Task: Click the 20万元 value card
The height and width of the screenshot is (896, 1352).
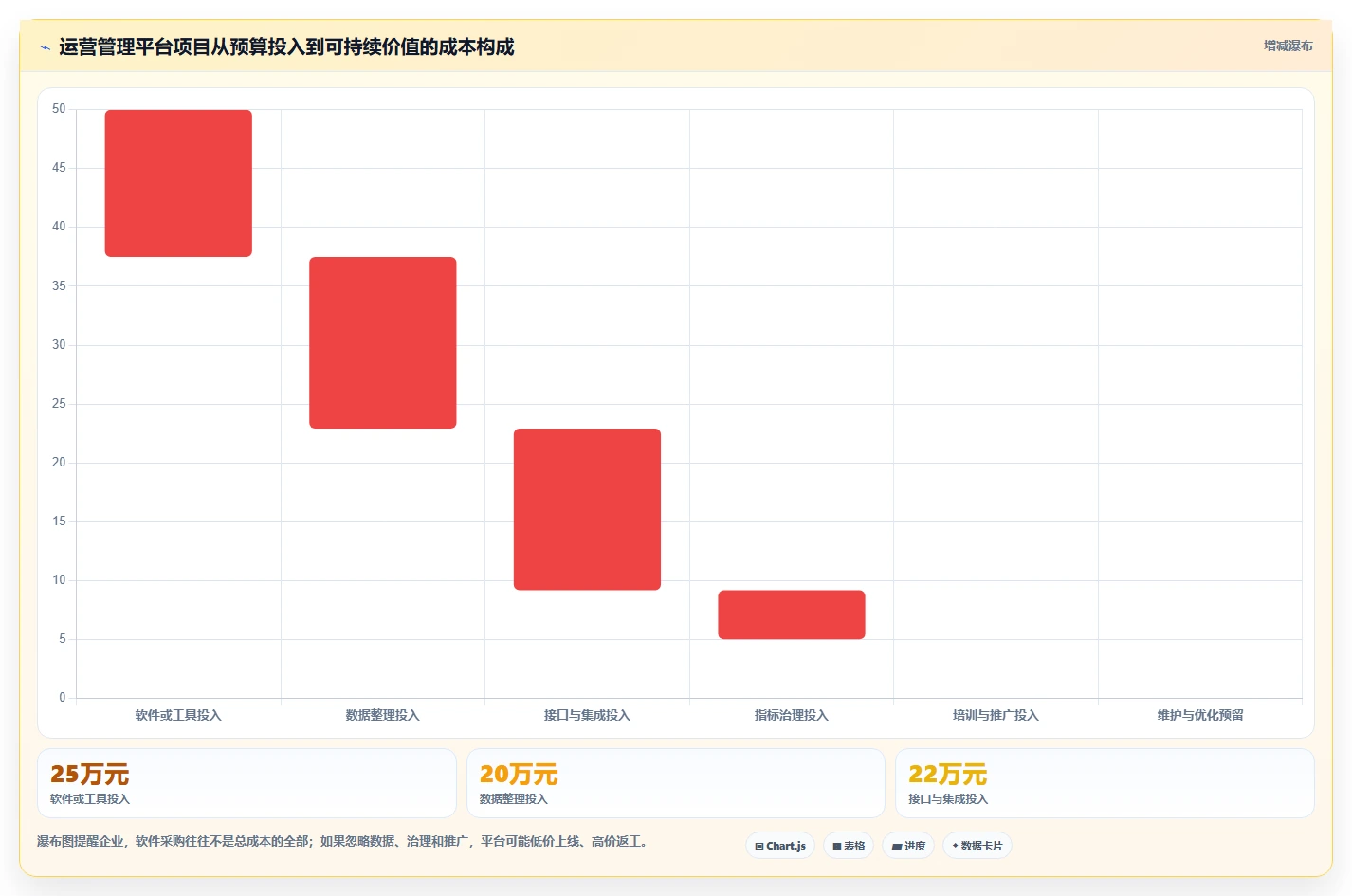Action: [x=676, y=783]
